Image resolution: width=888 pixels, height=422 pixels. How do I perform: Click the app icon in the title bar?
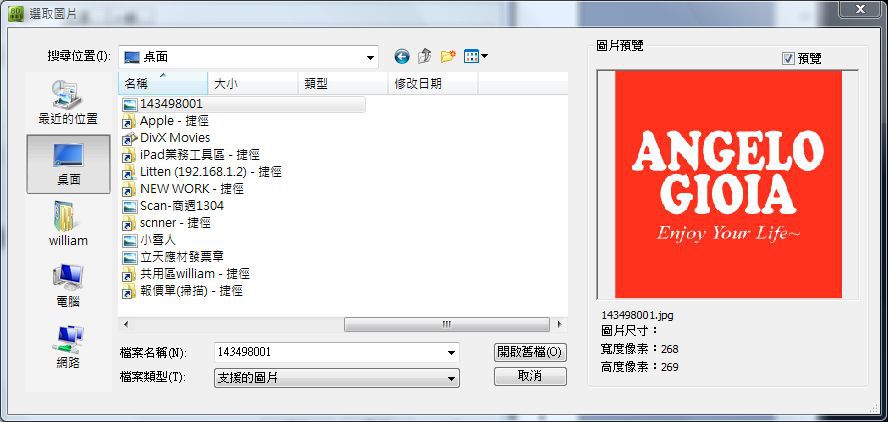15,12
